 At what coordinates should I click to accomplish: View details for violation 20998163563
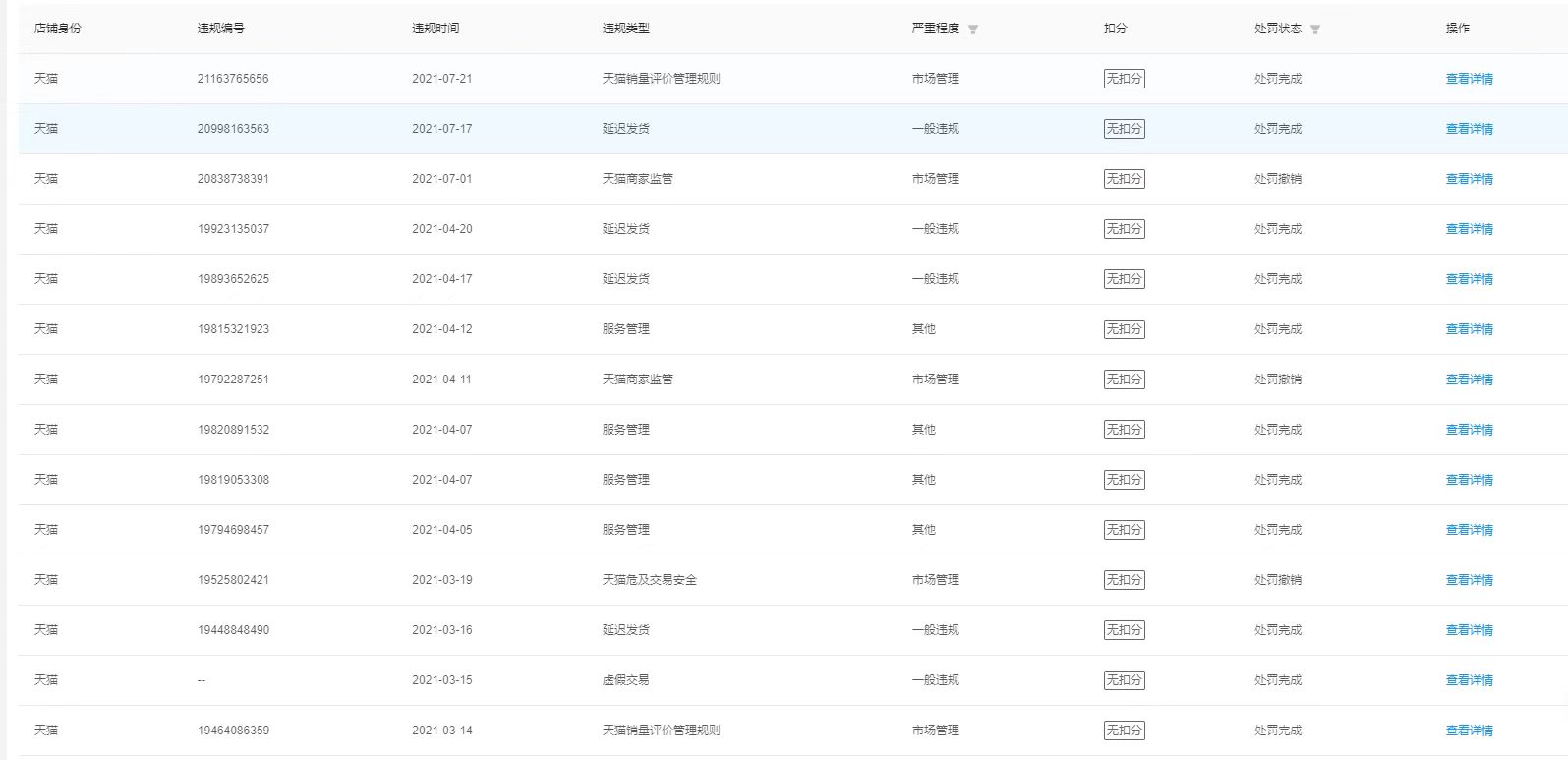[1469, 129]
